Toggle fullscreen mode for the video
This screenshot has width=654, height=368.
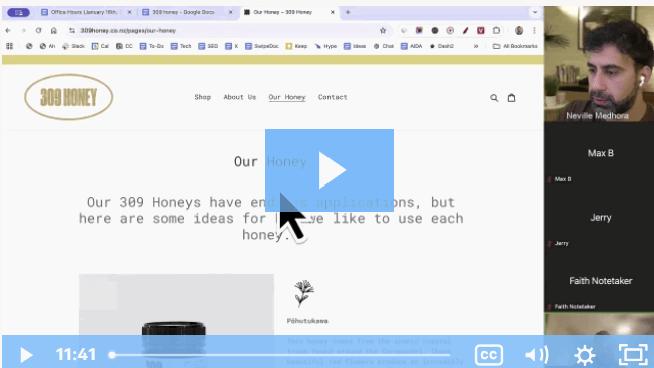click(633, 355)
